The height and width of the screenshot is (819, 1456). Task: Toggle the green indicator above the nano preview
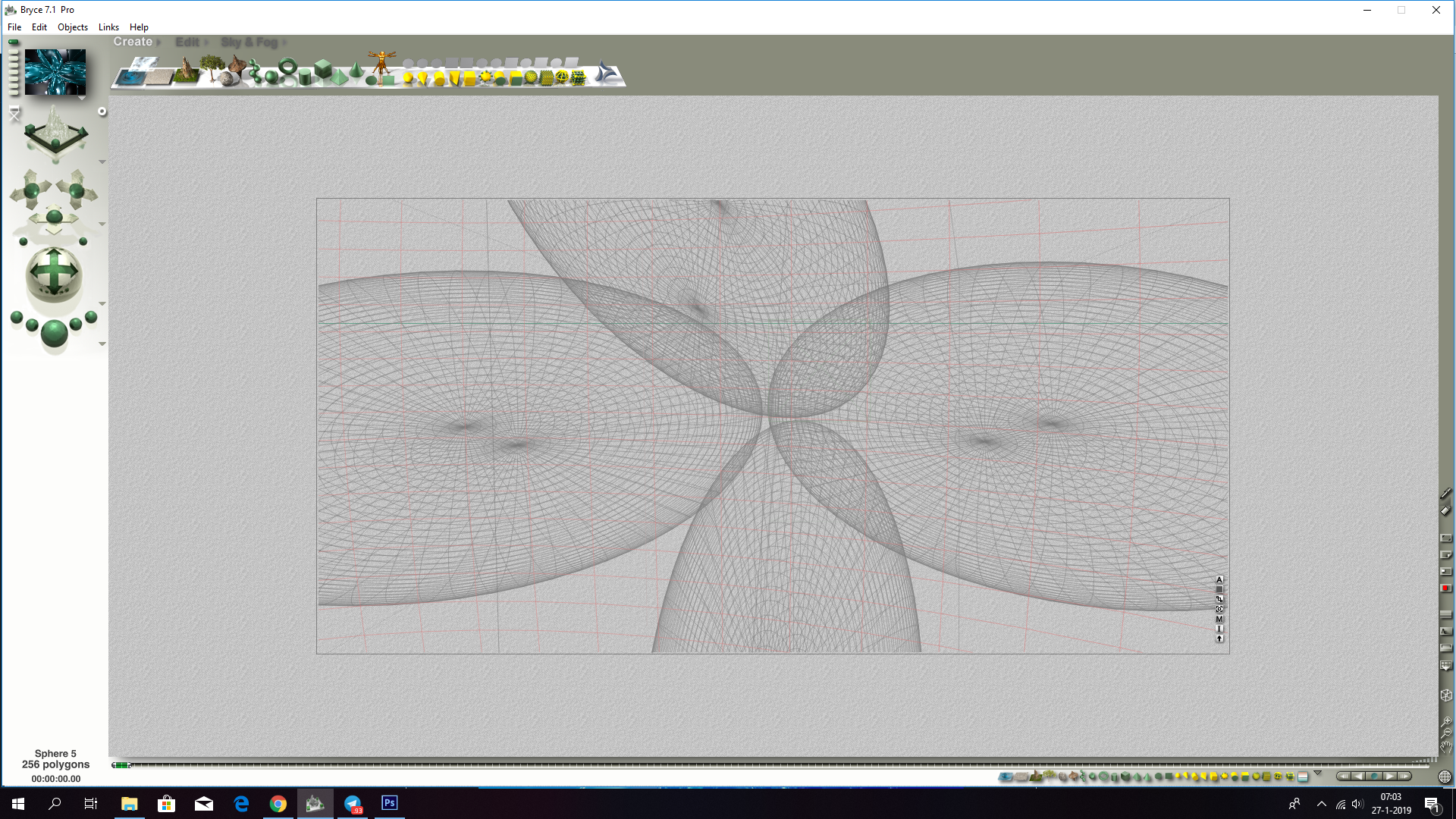tap(14, 42)
